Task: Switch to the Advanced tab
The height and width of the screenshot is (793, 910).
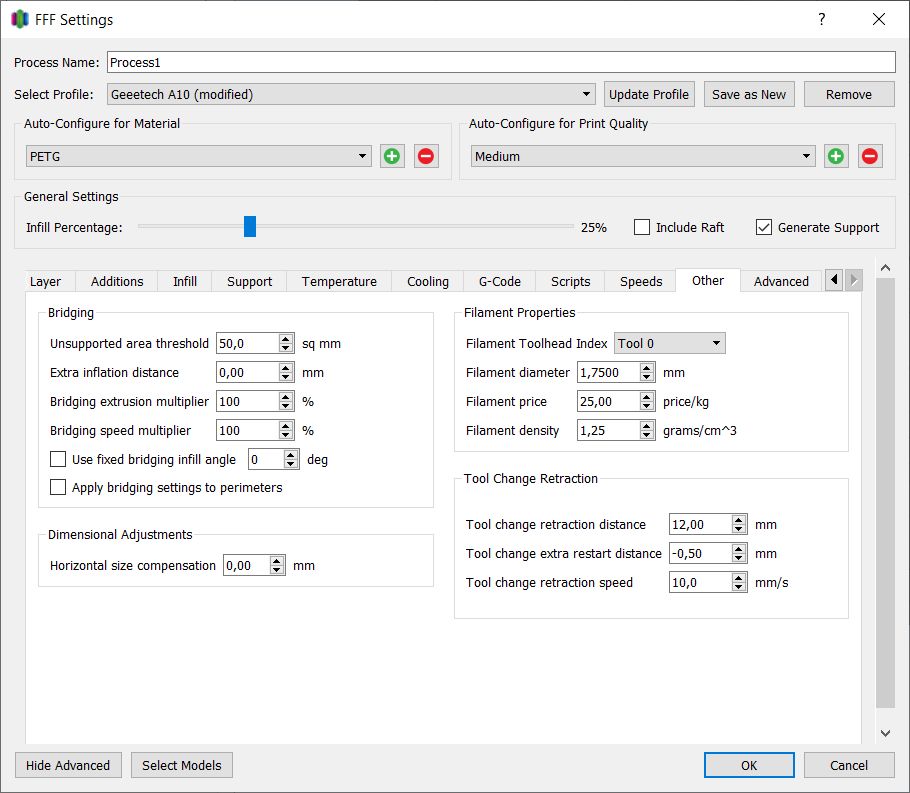Action: (781, 282)
